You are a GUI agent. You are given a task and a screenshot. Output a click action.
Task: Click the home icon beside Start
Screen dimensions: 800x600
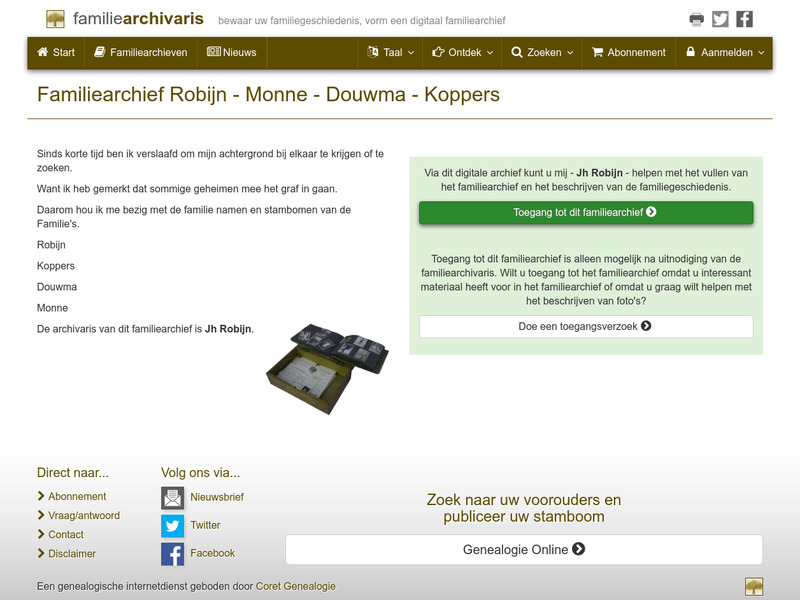[41, 51]
